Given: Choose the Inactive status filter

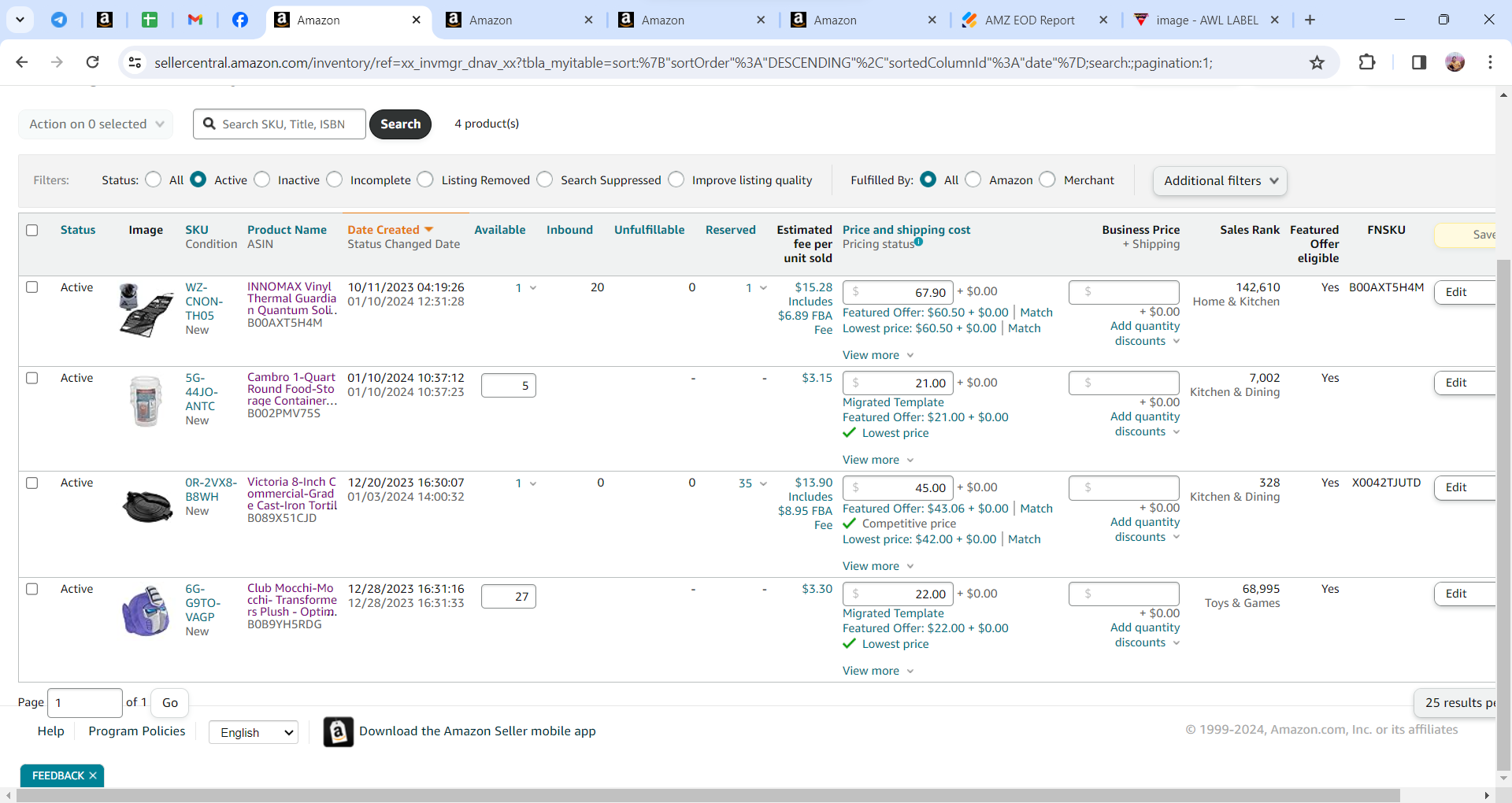Looking at the screenshot, I should pos(262,179).
